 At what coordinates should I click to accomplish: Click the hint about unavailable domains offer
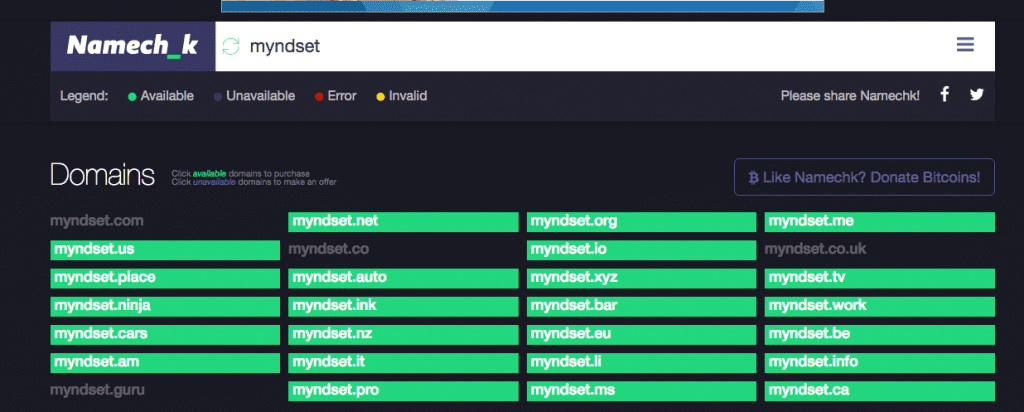point(253,182)
